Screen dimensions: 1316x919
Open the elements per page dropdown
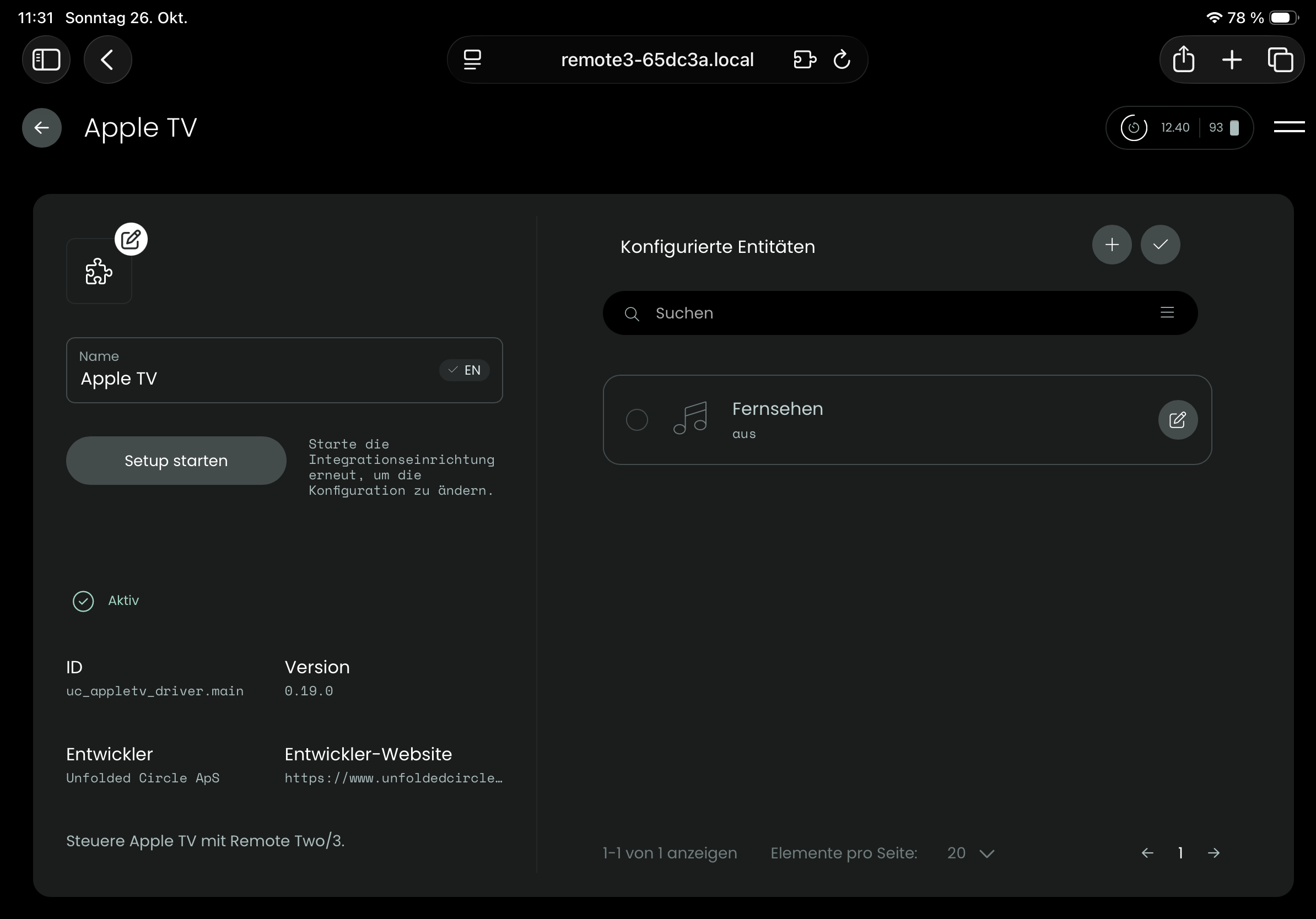970,853
